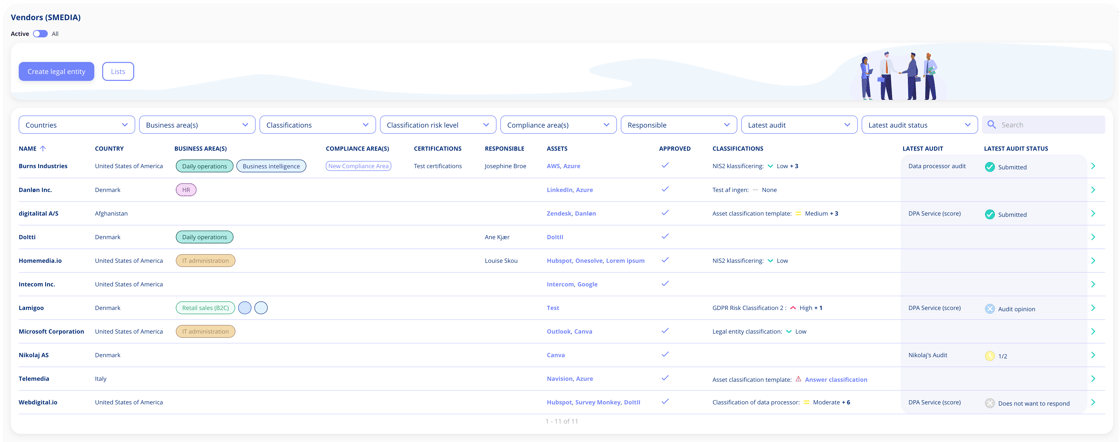The height and width of the screenshot is (442, 1120).
Task: Open the Outlook, Canva assets link
Action: pos(569,331)
